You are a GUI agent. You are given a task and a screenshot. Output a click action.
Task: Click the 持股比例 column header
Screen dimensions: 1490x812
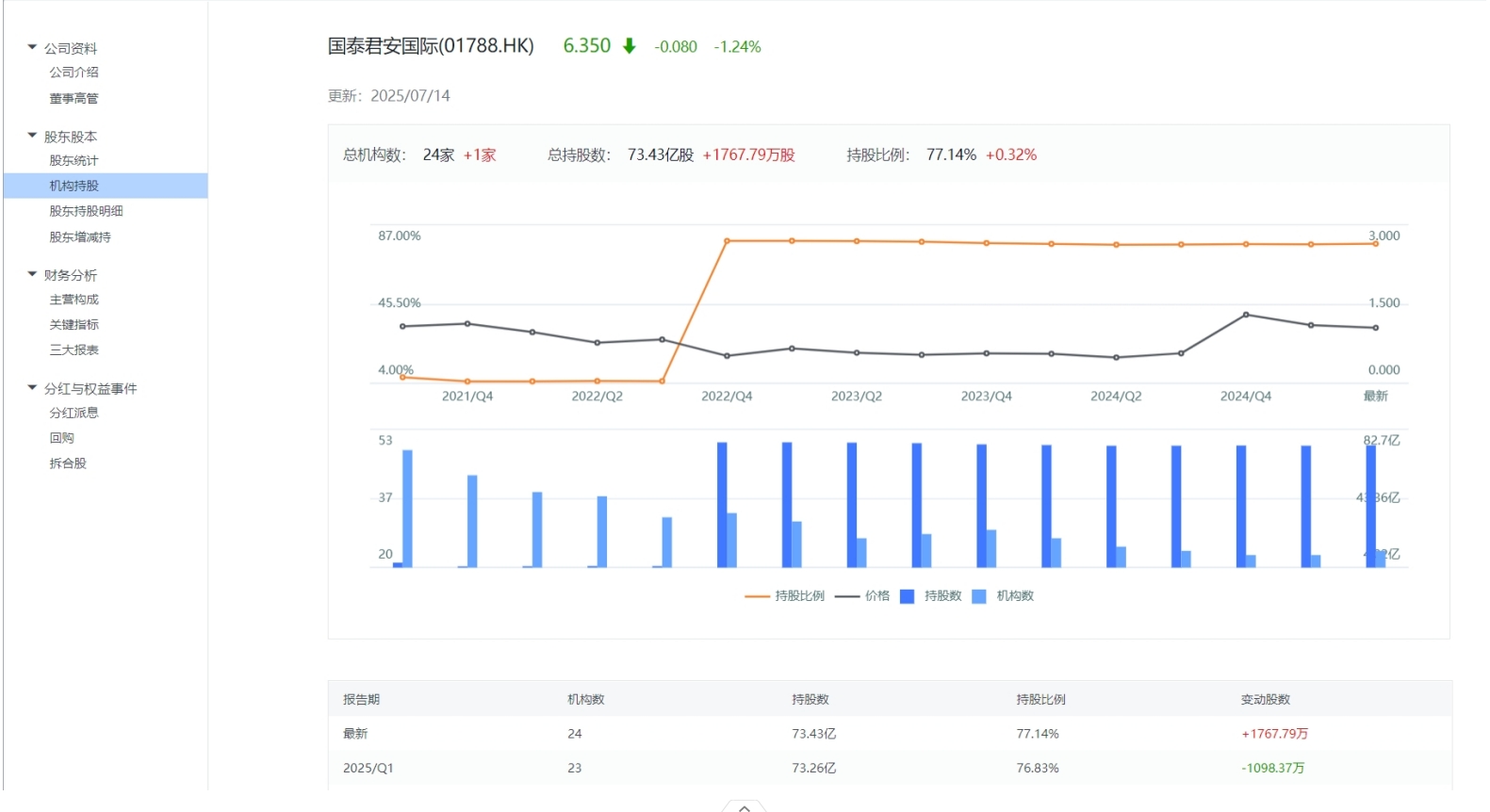1040,700
